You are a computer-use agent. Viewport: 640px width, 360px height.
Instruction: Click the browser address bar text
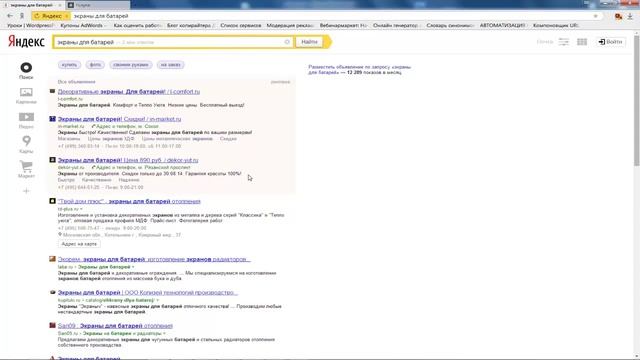(101, 16)
